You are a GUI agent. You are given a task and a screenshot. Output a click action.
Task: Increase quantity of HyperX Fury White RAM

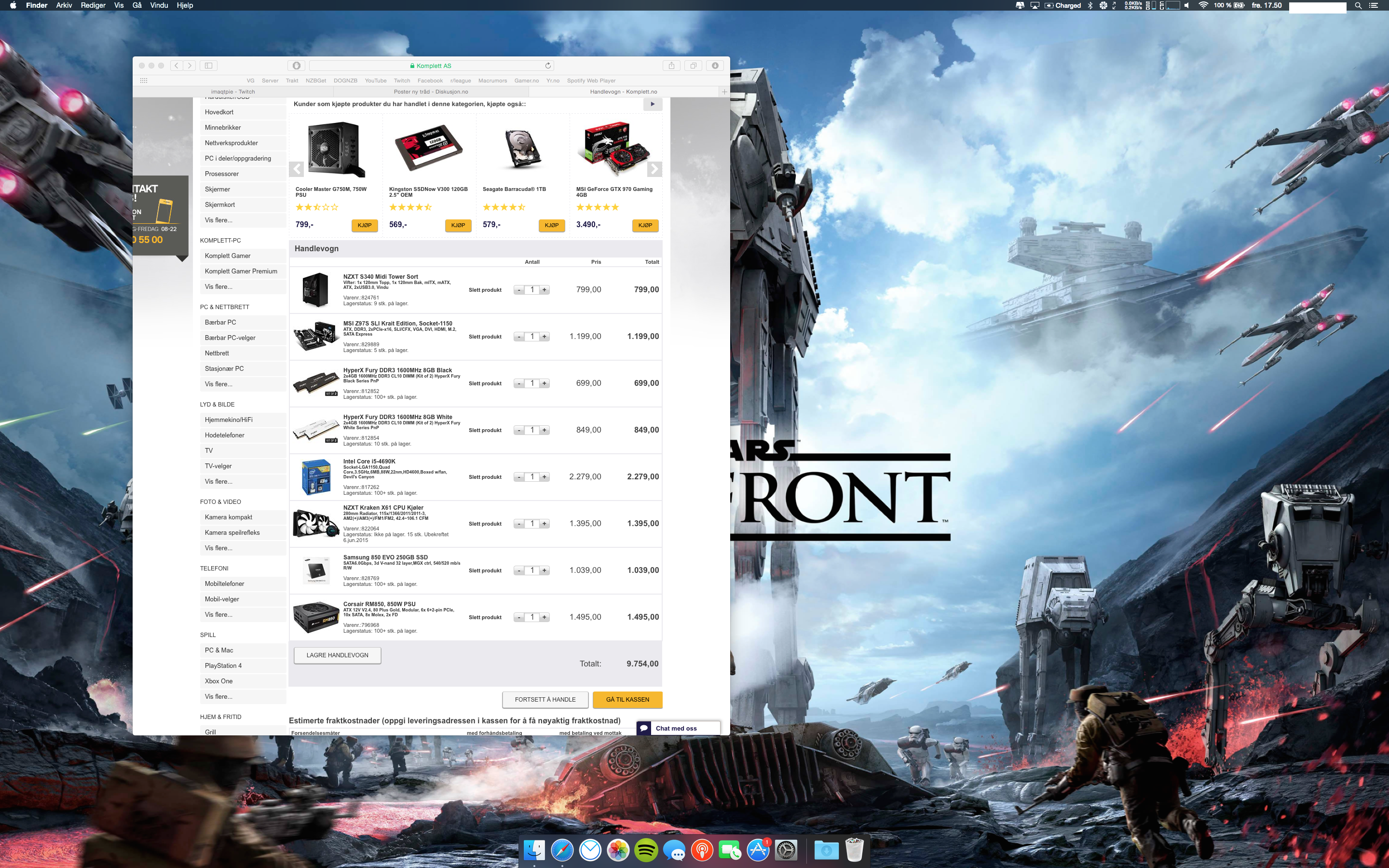click(x=544, y=431)
